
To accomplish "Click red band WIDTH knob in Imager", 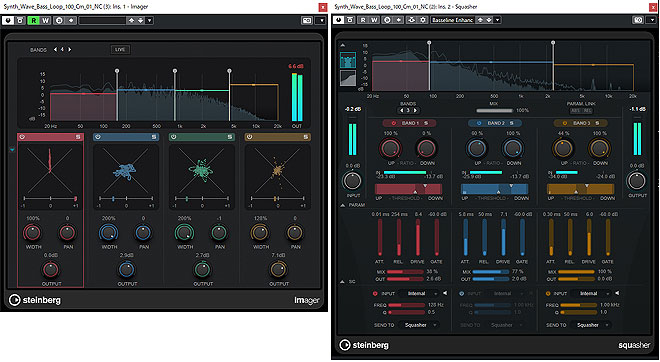I will (x=32, y=232).
